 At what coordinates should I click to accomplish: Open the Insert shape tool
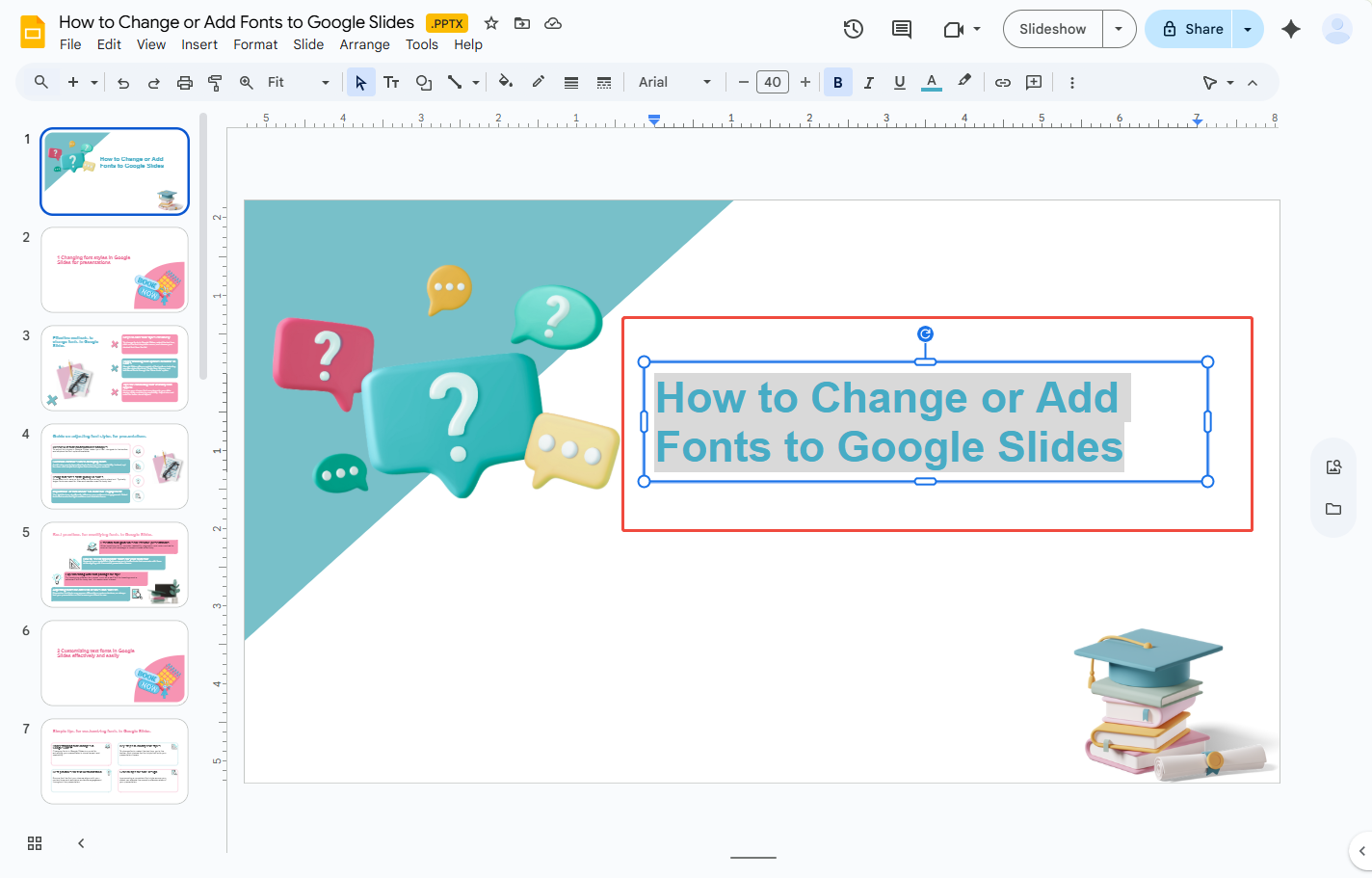tap(424, 82)
